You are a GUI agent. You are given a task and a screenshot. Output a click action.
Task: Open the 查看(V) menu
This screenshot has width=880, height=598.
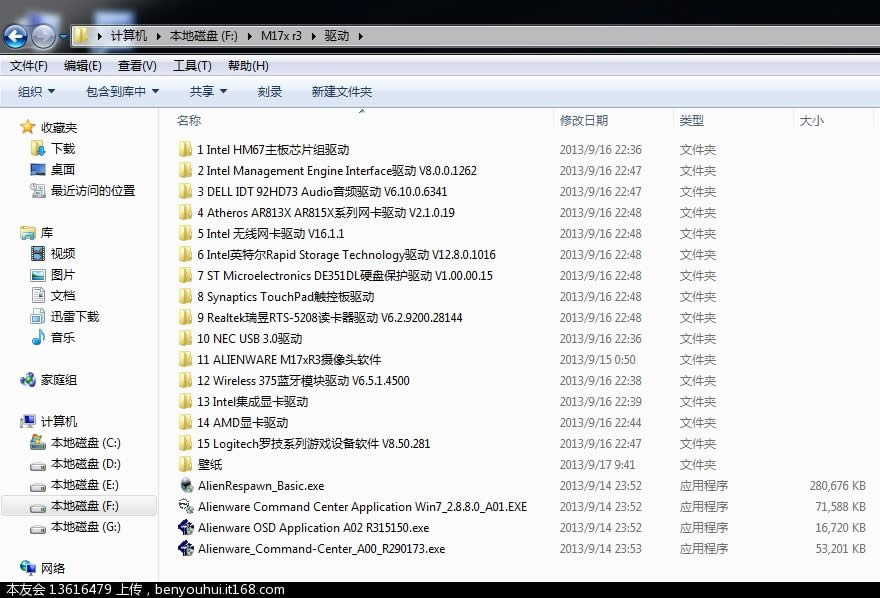point(137,66)
